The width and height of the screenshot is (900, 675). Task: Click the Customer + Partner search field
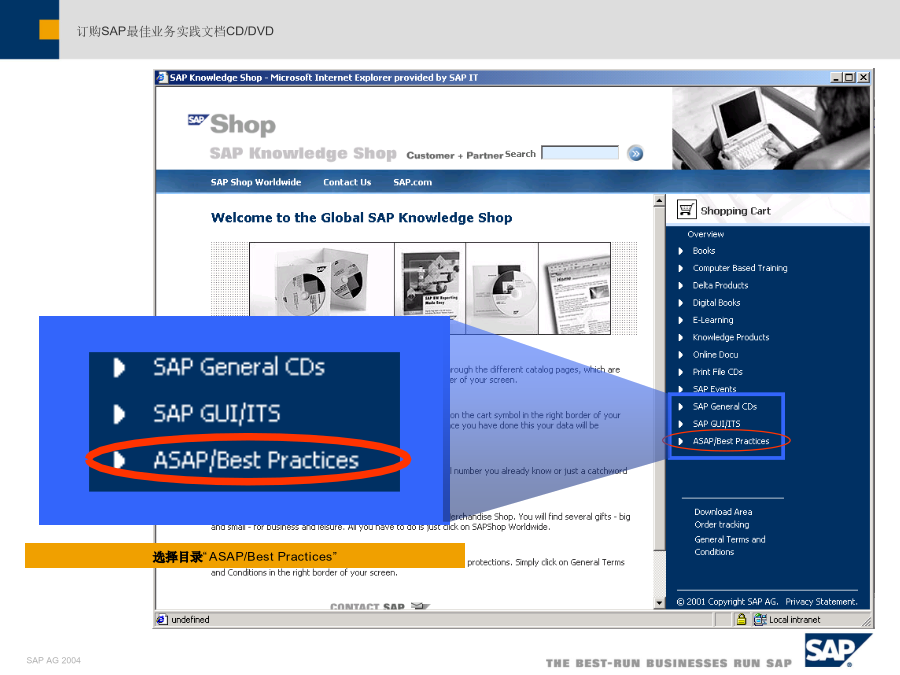click(580, 153)
